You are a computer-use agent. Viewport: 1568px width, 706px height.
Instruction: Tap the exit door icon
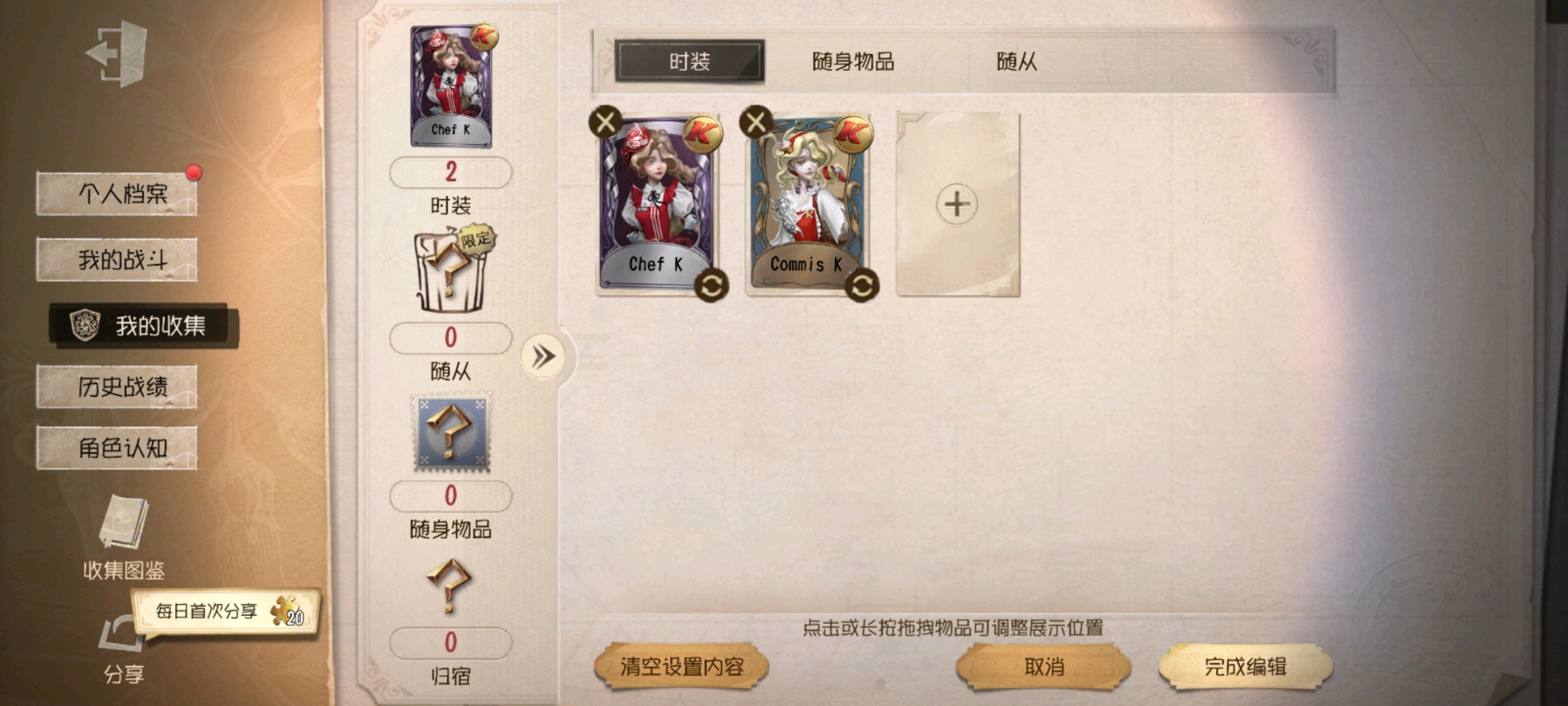click(x=117, y=53)
